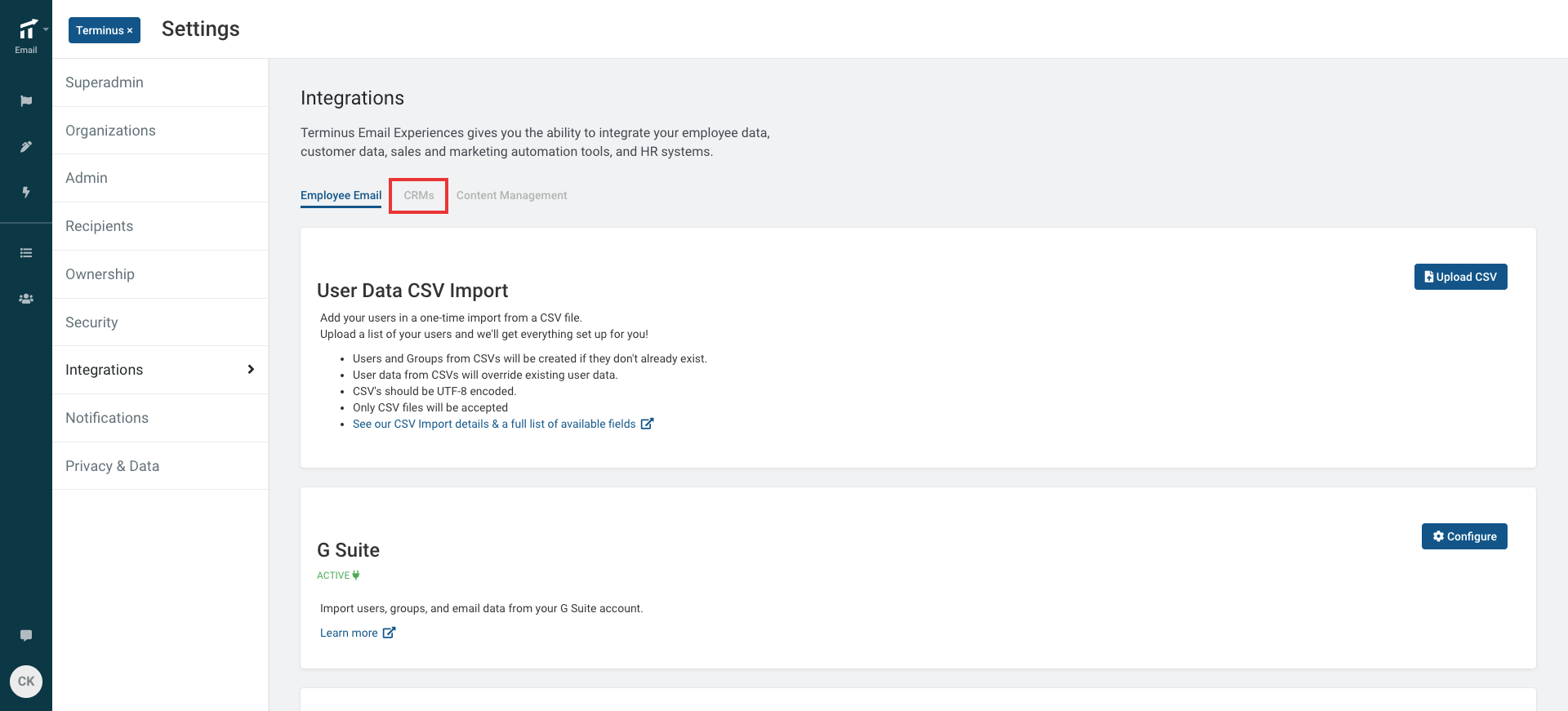Go to Superadmin settings

(x=160, y=82)
